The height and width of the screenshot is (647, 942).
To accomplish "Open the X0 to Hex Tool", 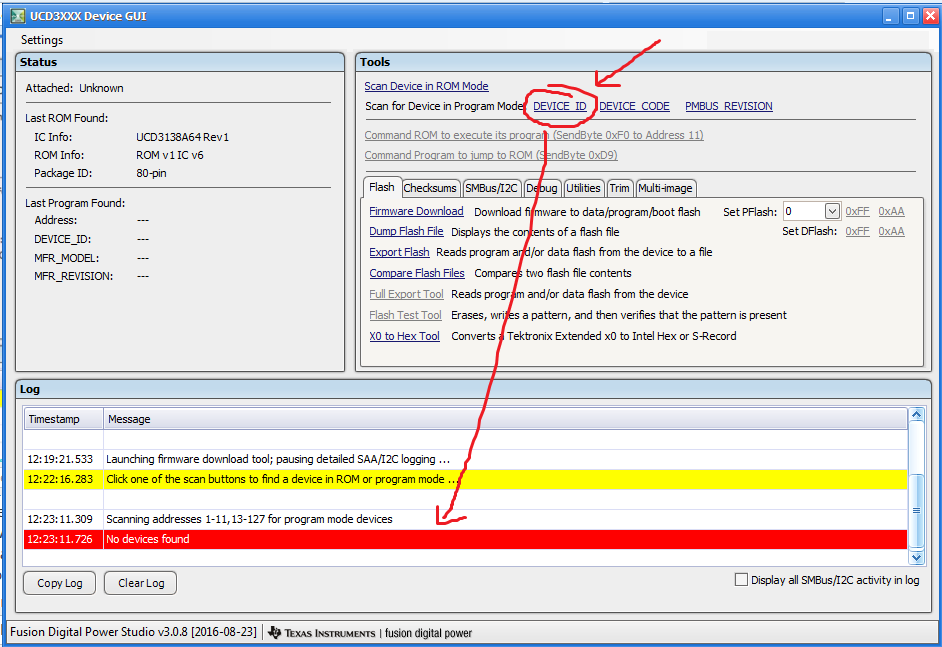I will tap(404, 336).
